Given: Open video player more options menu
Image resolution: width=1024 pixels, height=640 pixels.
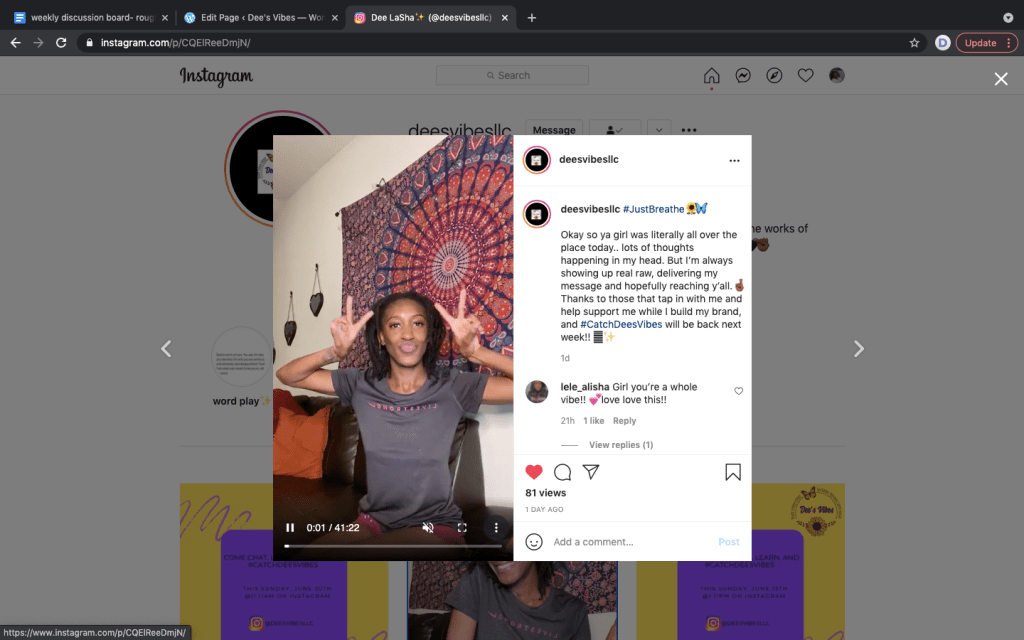Looking at the screenshot, I should point(496,528).
